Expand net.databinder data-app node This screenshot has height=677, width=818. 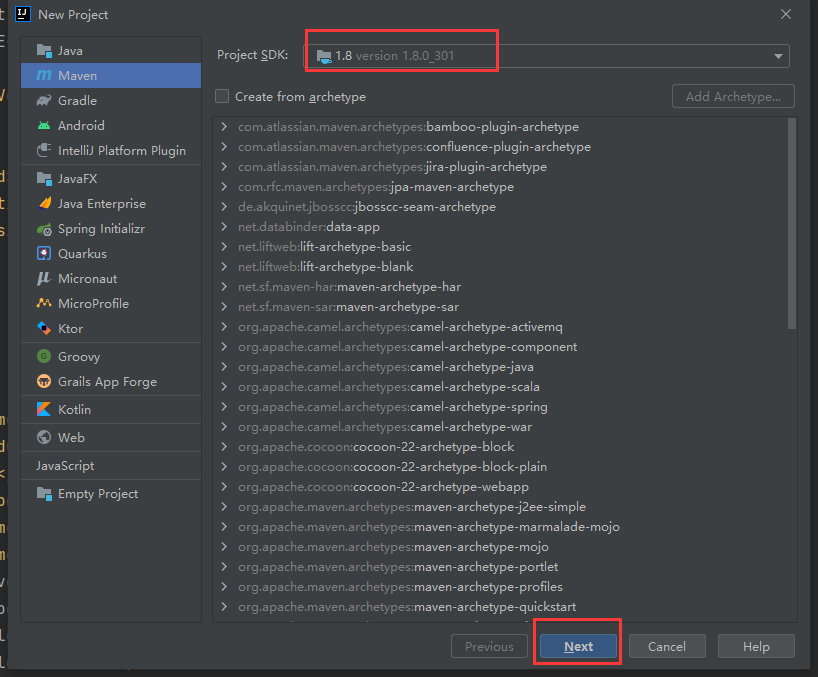pos(224,226)
